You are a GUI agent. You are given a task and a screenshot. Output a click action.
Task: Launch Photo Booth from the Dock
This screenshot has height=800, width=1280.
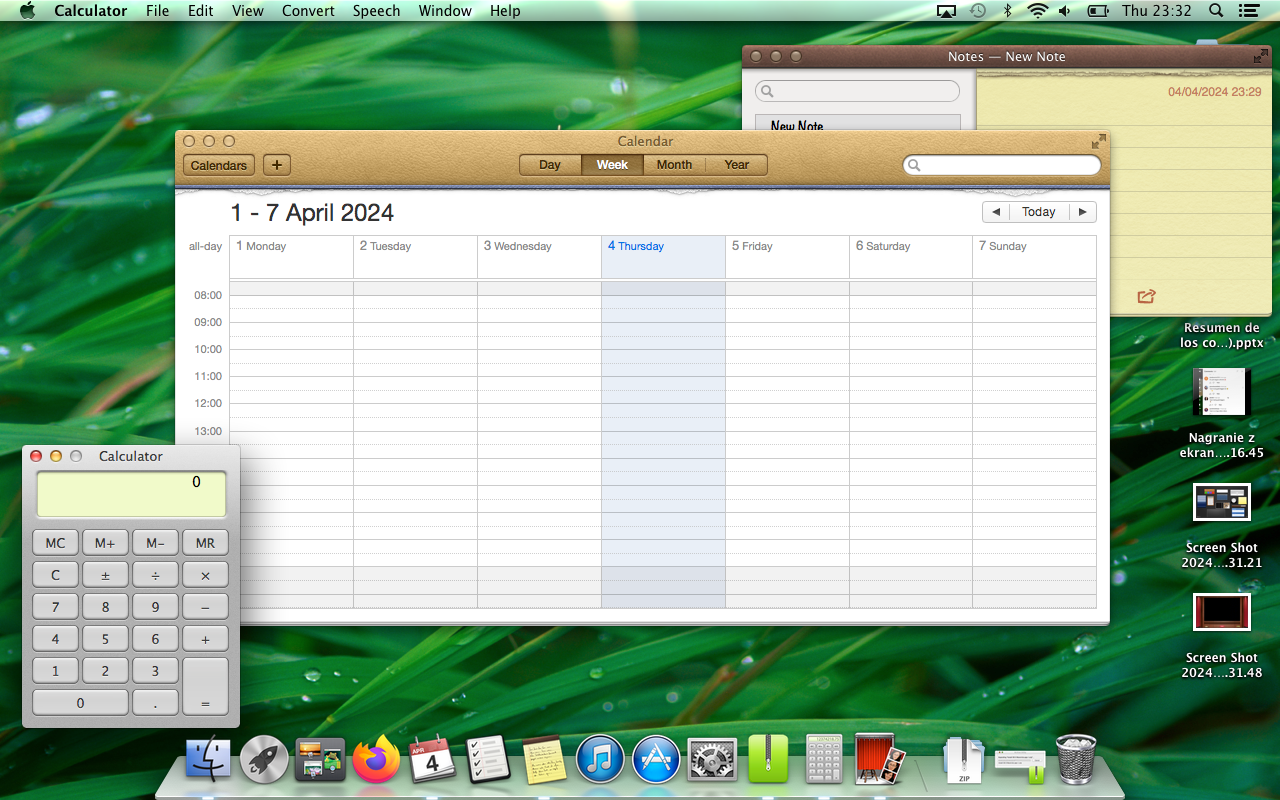tap(880, 760)
